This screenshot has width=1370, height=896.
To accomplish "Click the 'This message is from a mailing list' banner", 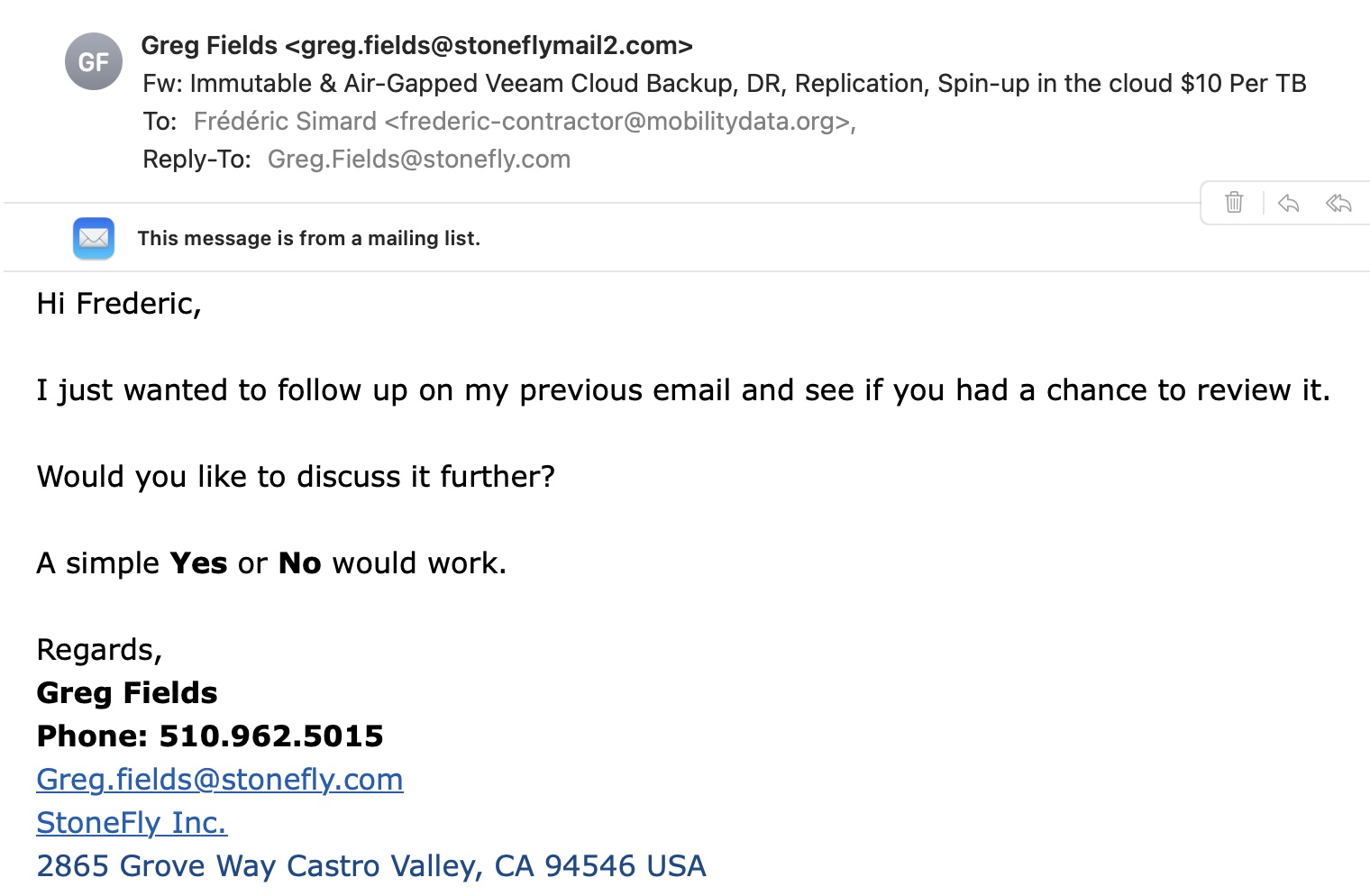I will click(309, 238).
